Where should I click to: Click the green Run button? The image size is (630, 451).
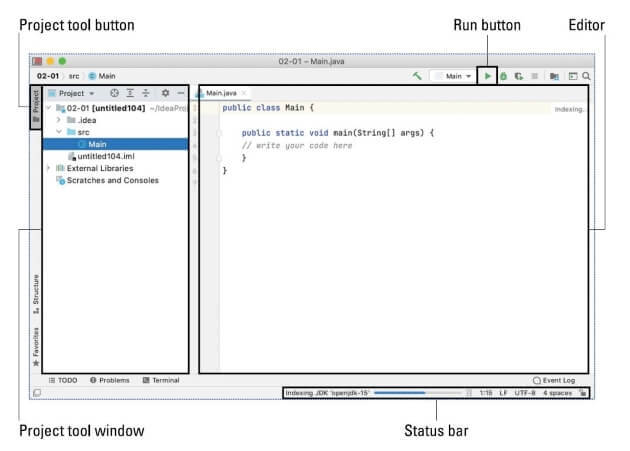point(487,76)
